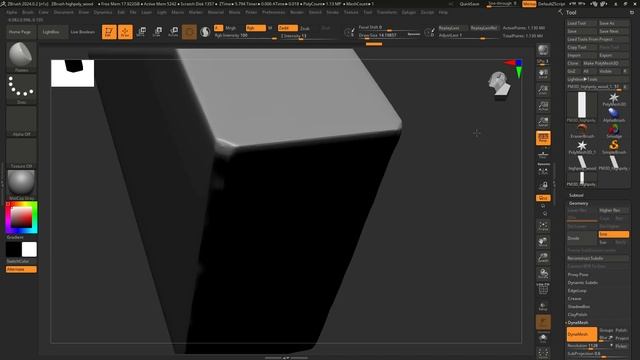
Task: Click the local symmetry lock icon
Action: pyautogui.click(x=543, y=186)
